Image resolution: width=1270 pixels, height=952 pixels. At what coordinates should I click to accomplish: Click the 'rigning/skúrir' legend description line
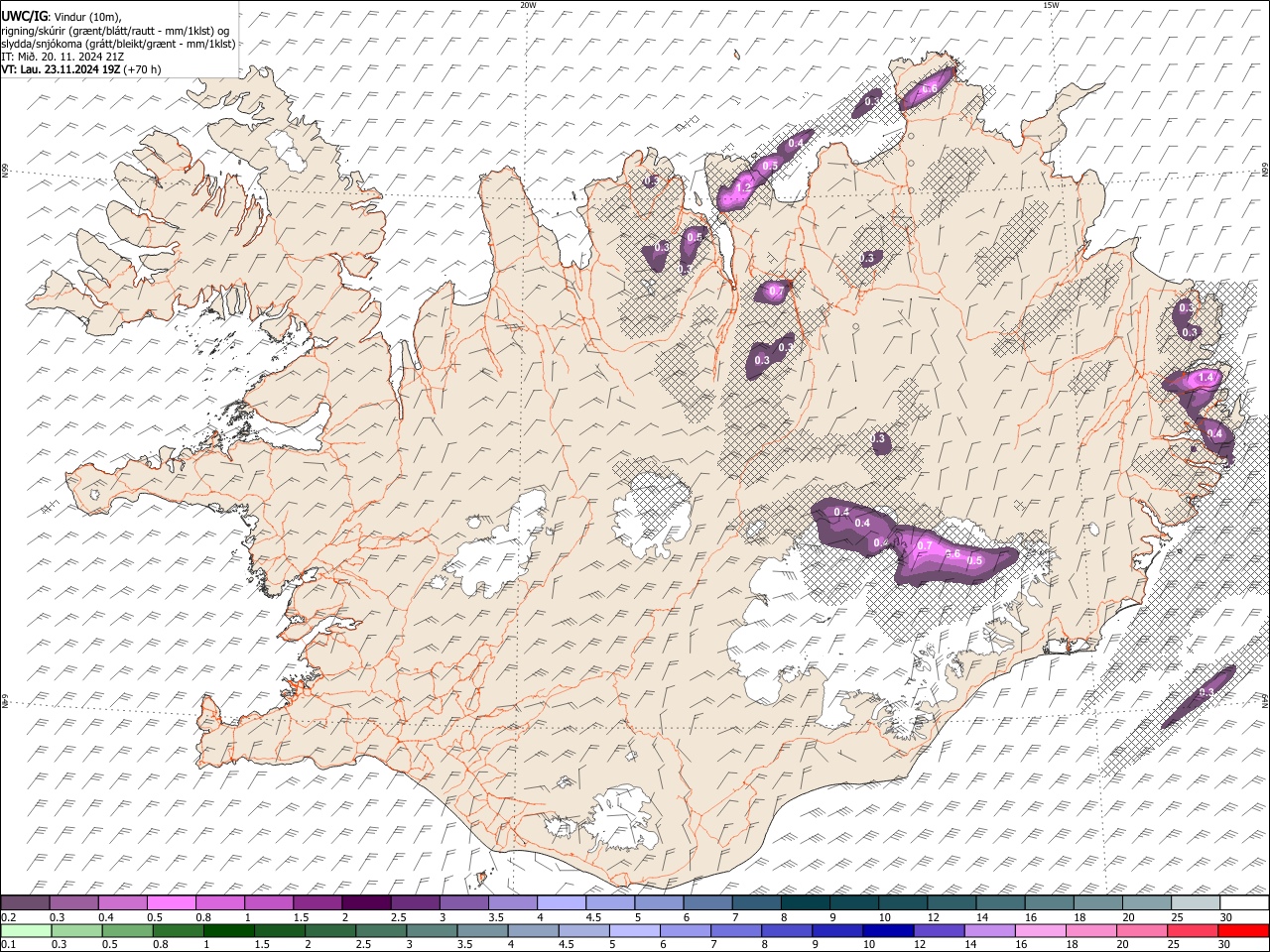pyautogui.click(x=115, y=30)
